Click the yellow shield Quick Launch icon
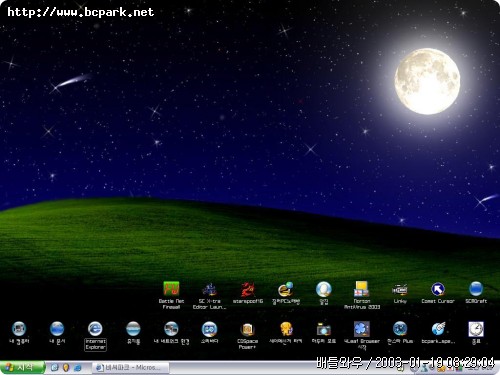The height and width of the screenshot is (375, 500). click(x=66, y=368)
